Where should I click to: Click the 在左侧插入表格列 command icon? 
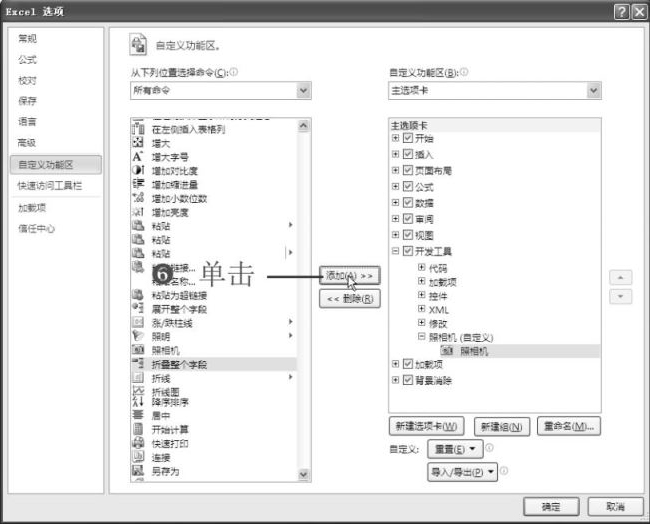pos(138,129)
